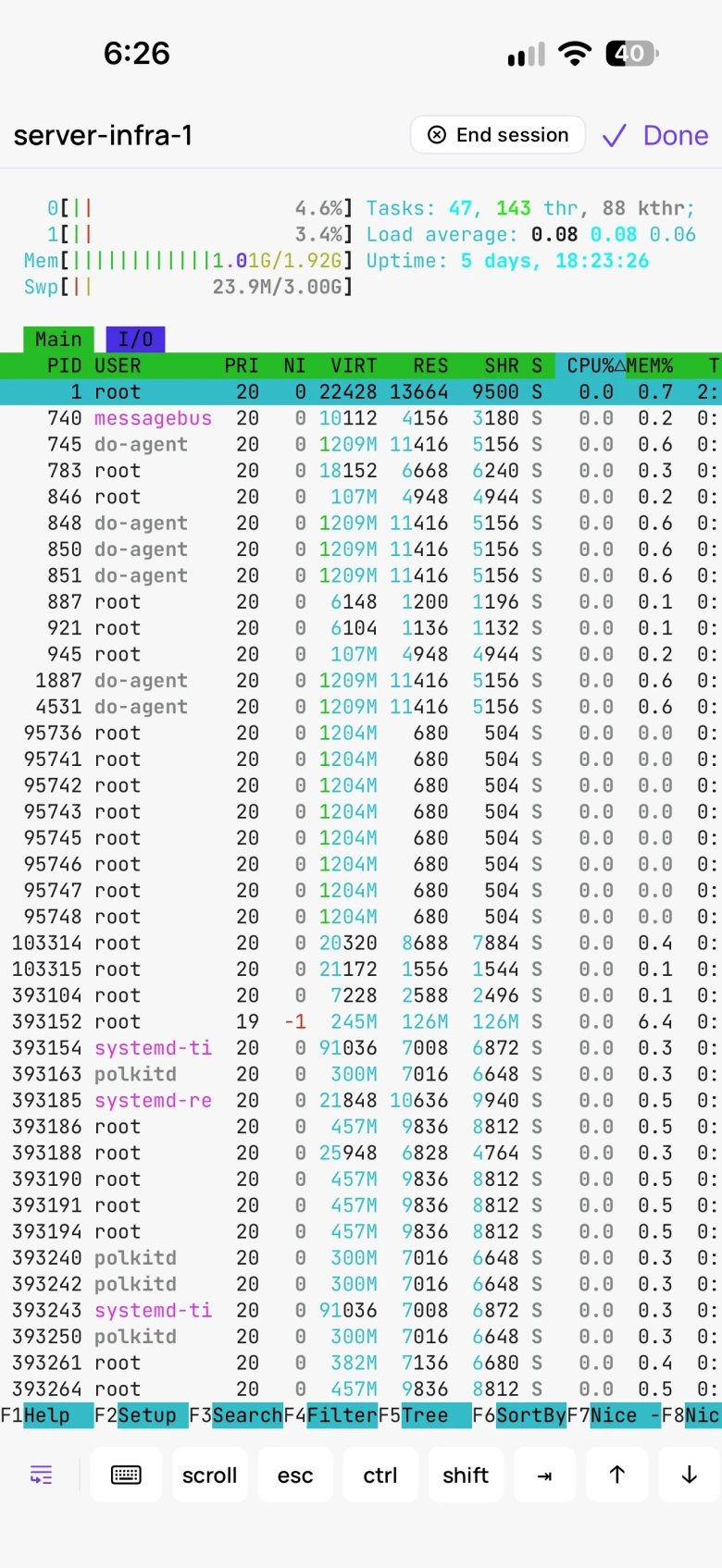
Task: Tap the server-infra-1 session title
Action: point(103,136)
